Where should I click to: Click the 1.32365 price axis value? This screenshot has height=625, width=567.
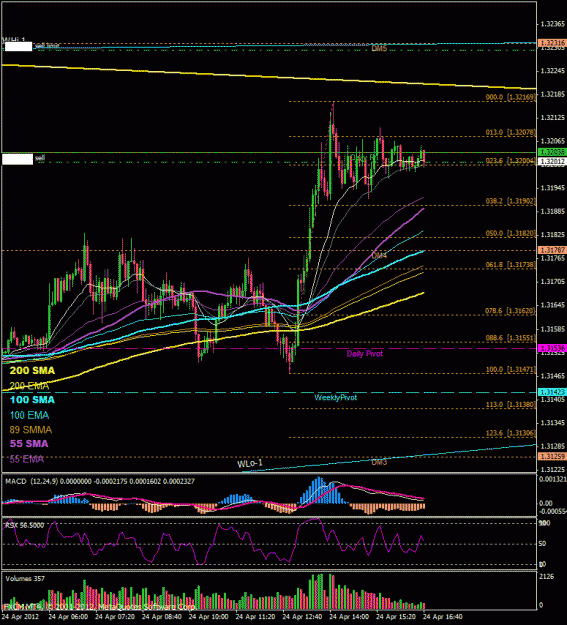click(553, 24)
